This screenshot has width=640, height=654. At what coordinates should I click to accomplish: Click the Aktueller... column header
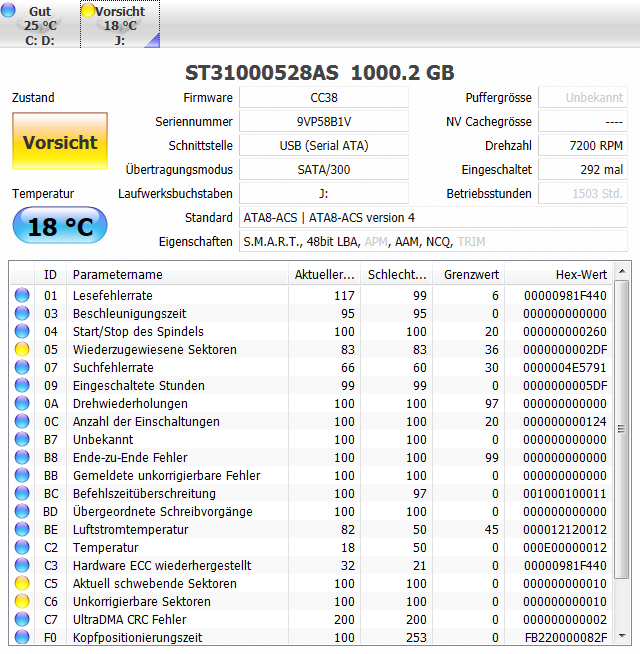tap(324, 274)
